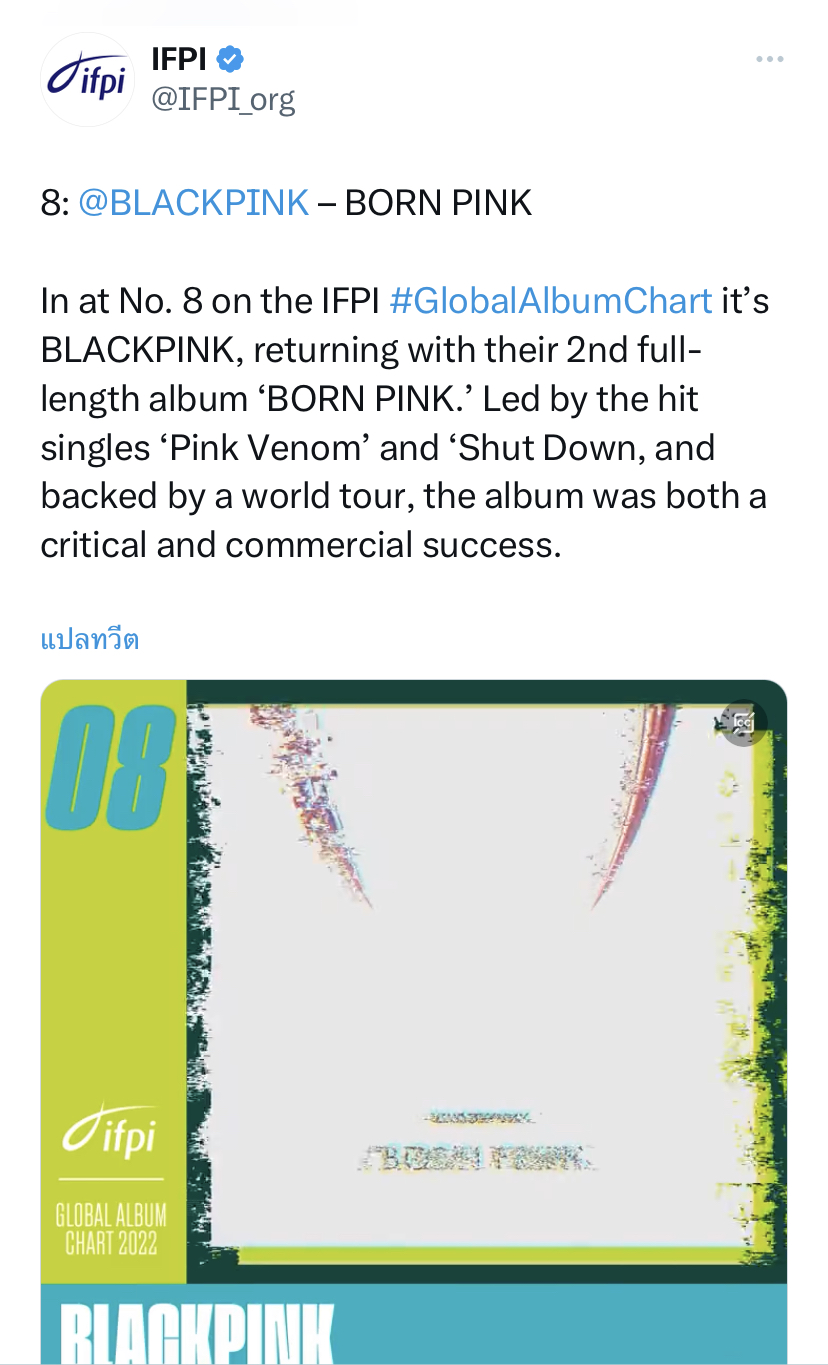Screen dimensions: 828x1365
Task: Open the @IFPI_org handle
Action: (x=223, y=99)
